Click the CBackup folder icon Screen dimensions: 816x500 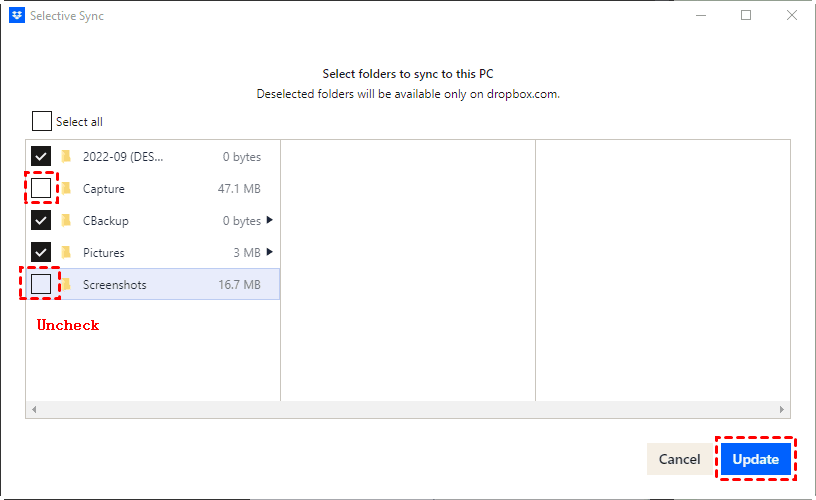[66, 220]
